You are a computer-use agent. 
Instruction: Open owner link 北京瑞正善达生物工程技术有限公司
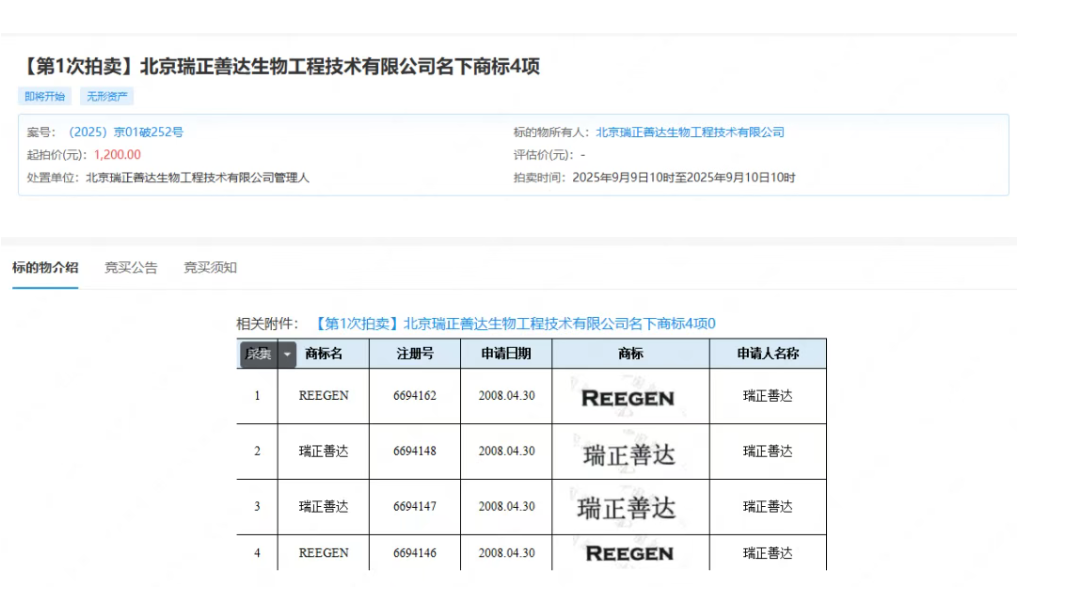point(690,132)
